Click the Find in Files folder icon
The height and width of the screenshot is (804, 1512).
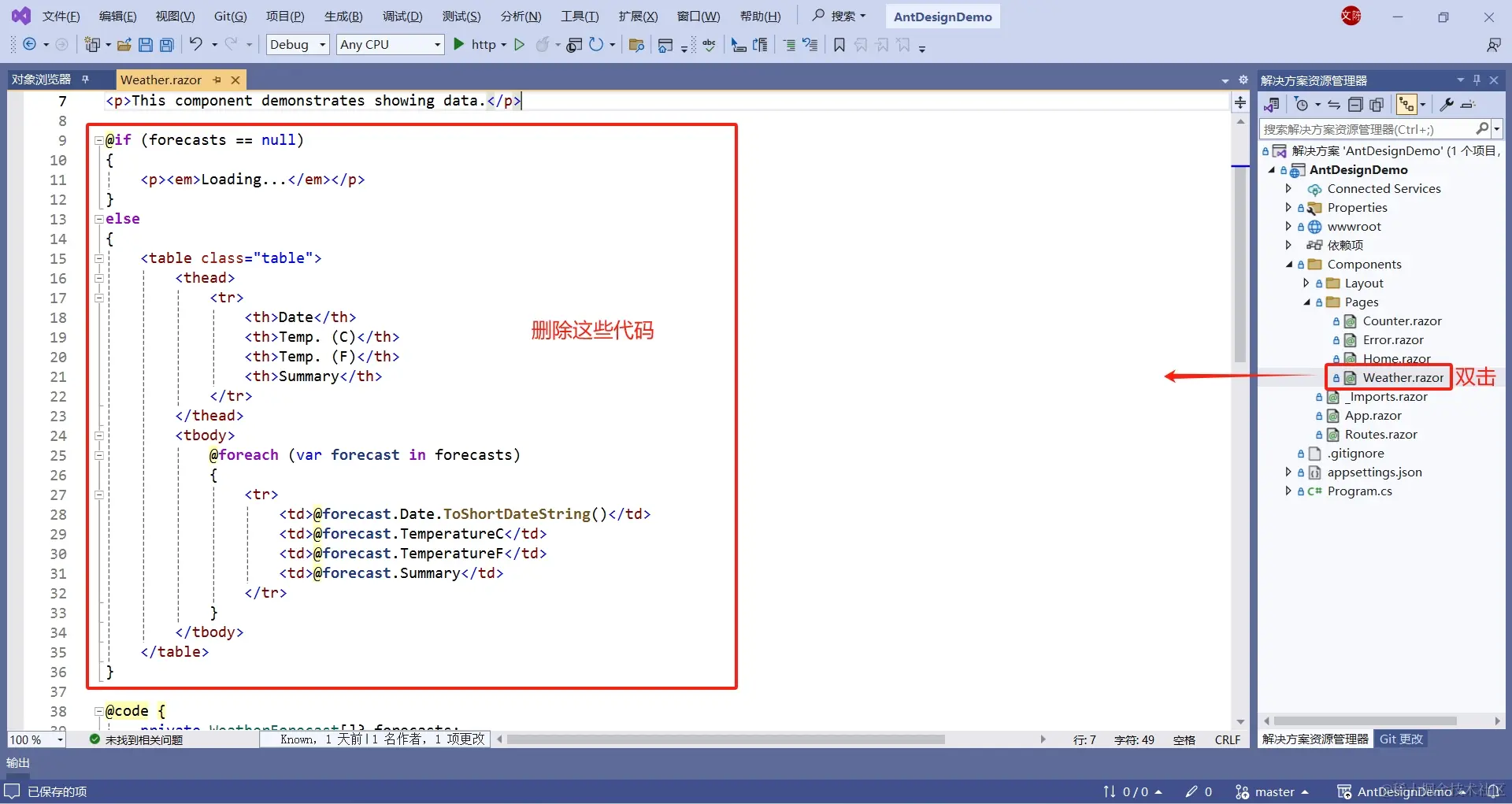(637, 45)
